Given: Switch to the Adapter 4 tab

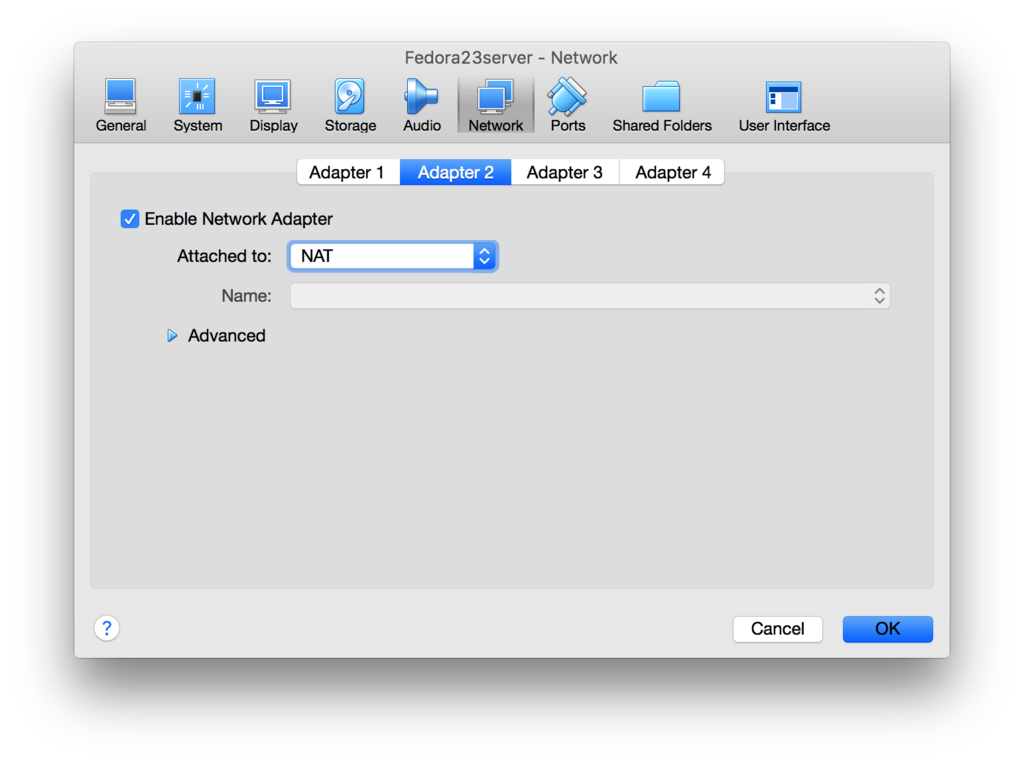Looking at the screenshot, I should tap(672, 172).
